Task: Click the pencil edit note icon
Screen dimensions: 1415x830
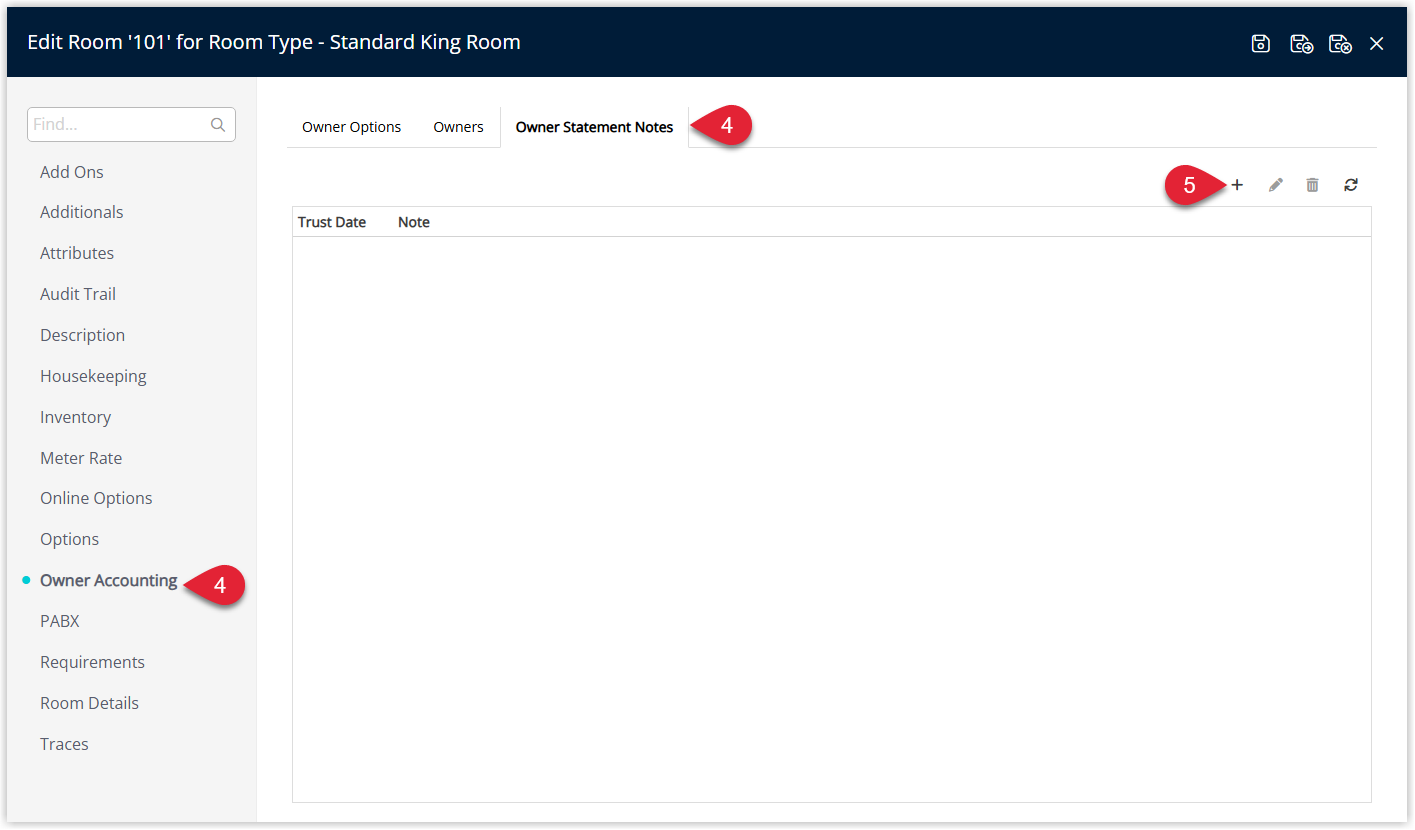Action: [1275, 185]
